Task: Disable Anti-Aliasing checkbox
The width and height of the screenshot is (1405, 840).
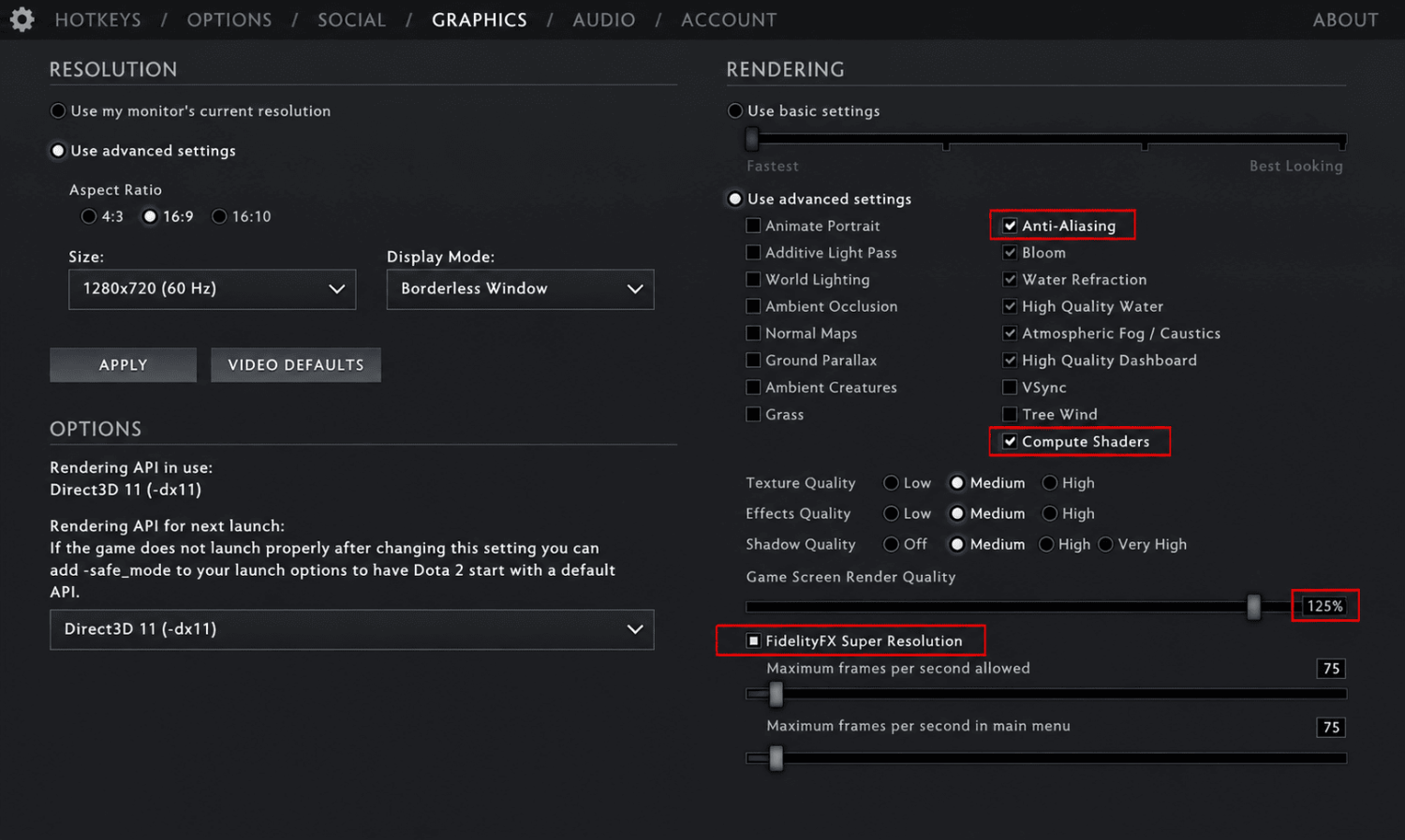Action: [x=1010, y=226]
